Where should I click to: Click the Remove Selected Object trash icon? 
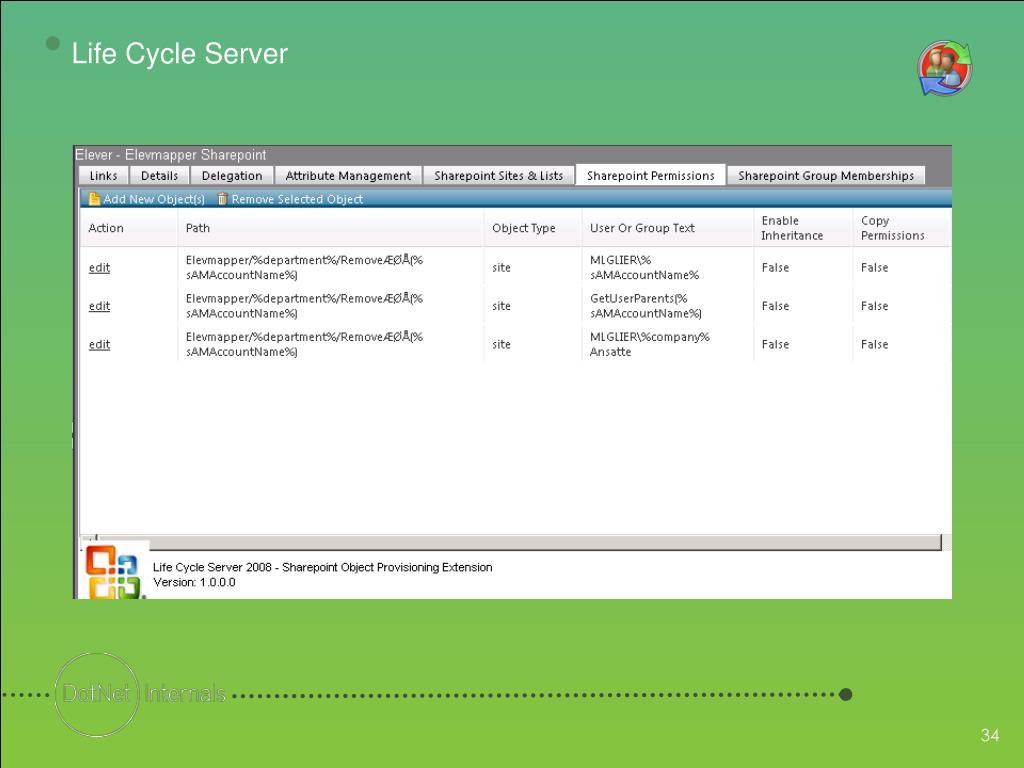click(x=222, y=199)
